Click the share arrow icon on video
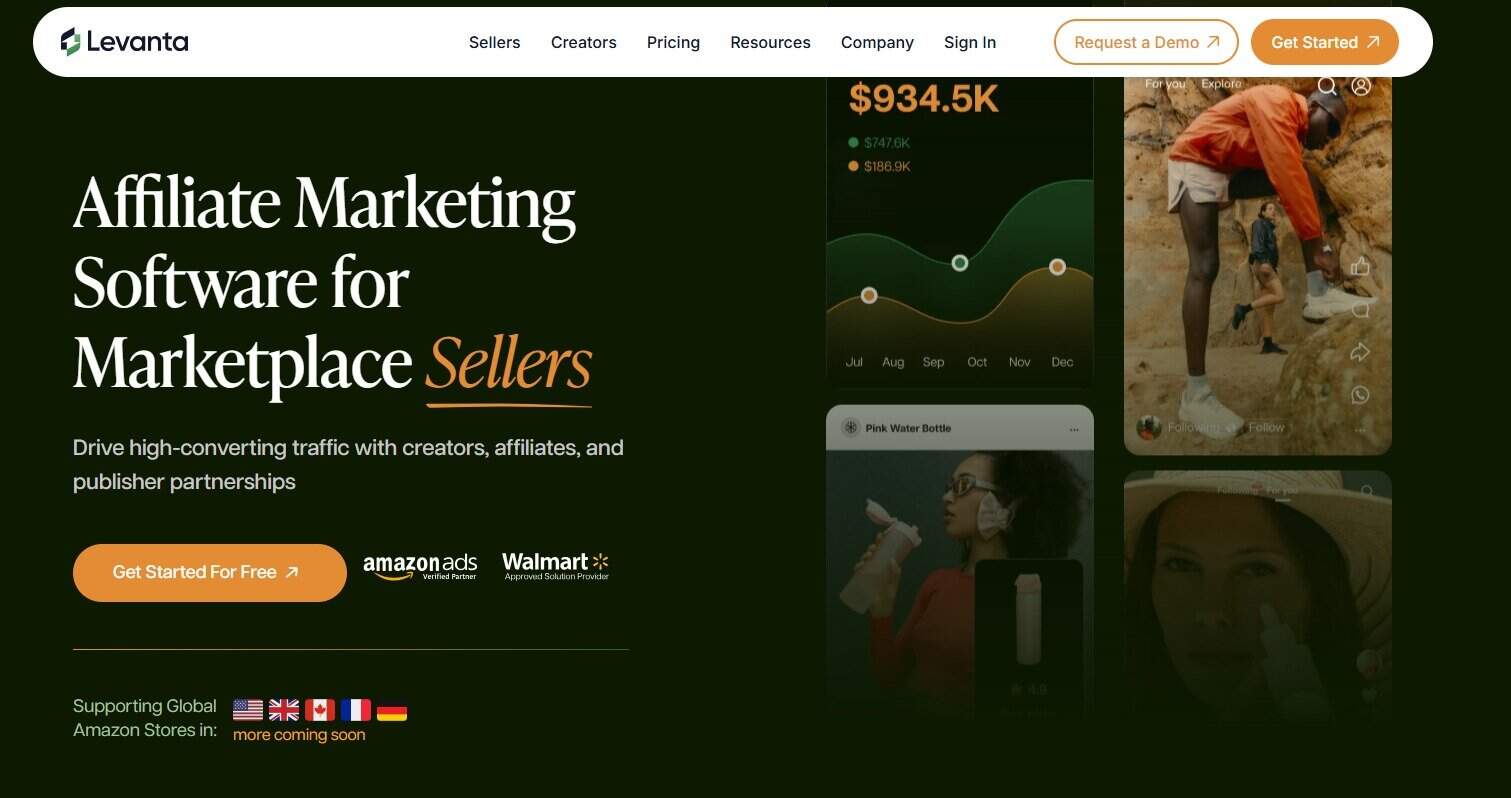This screenshot has height=798, width=1511. (x=1360, y=352)
